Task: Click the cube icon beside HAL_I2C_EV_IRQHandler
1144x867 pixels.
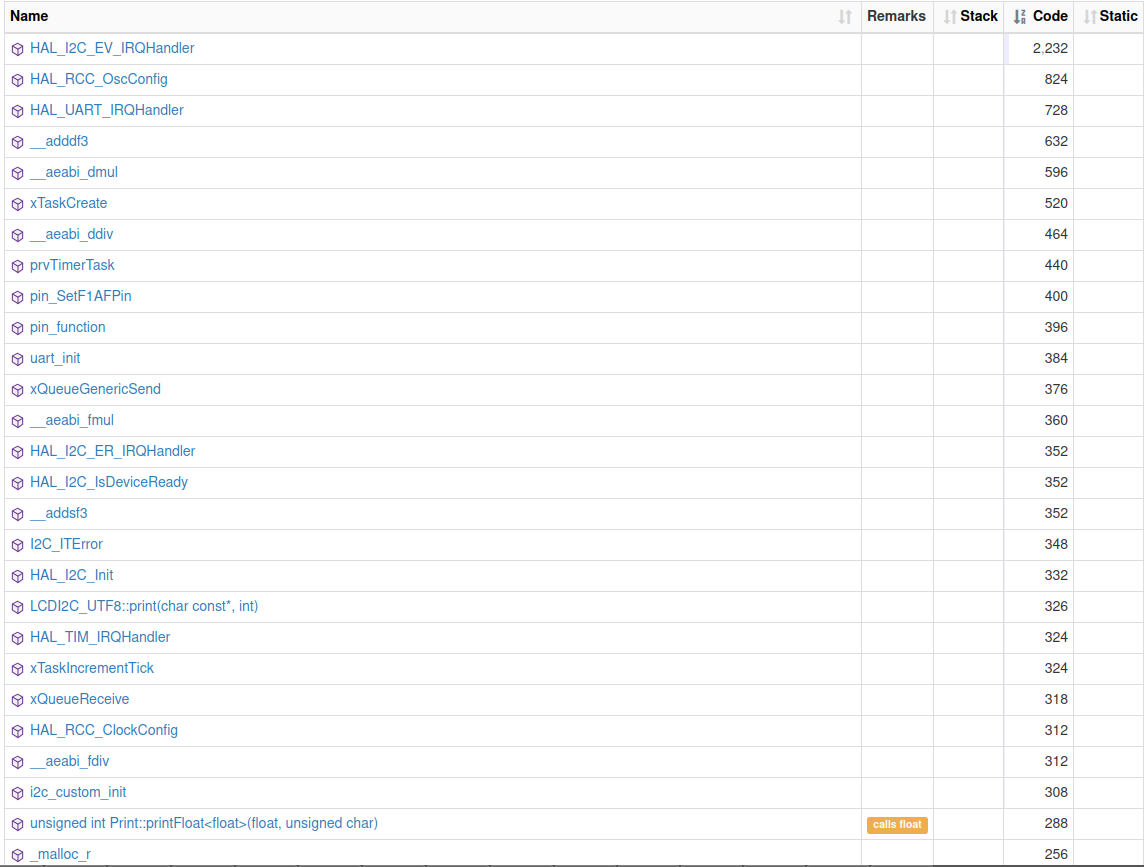Action: 17,49
